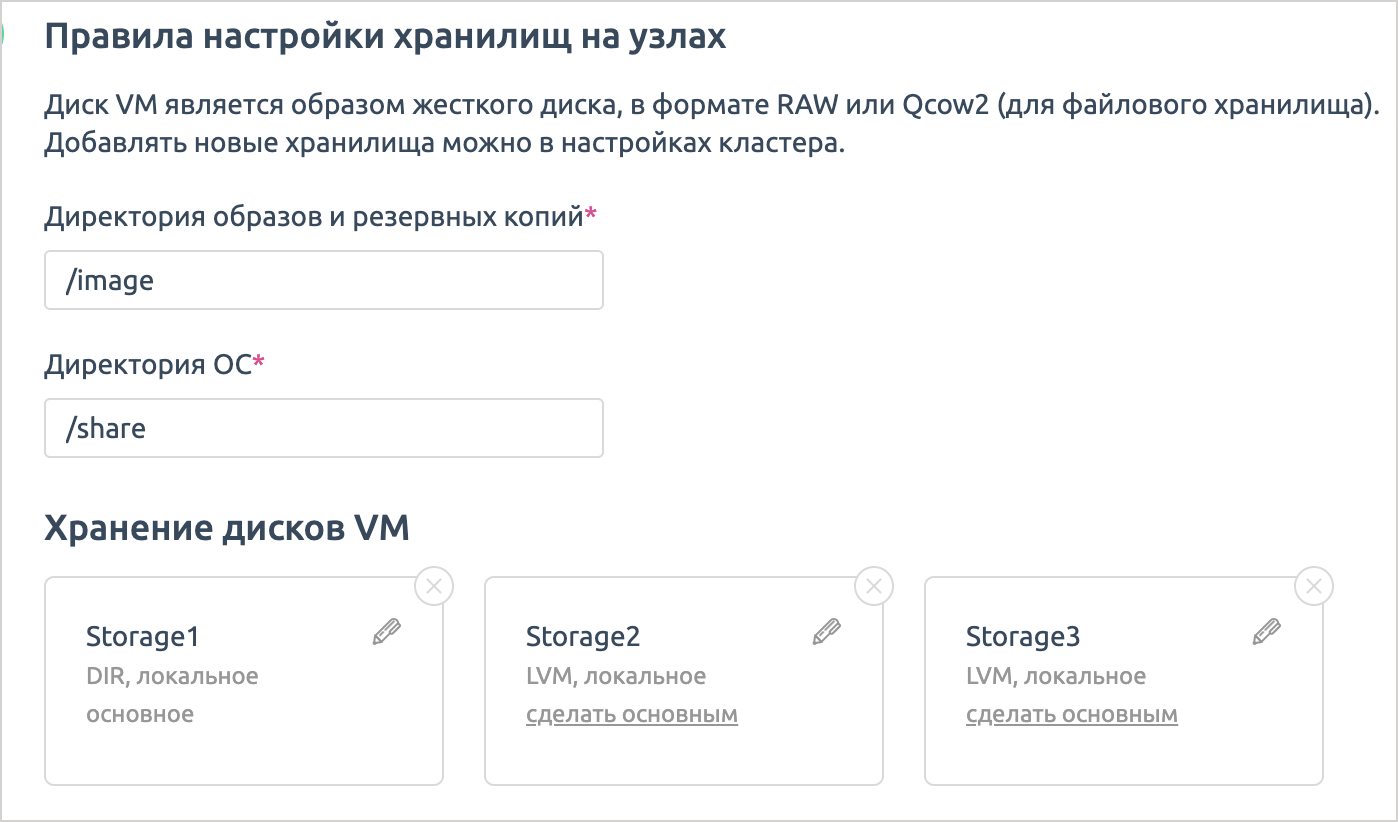Click the 'Директория ОС' field label
This screenshot has height=822, width=1398.
(x=149, y=365)
